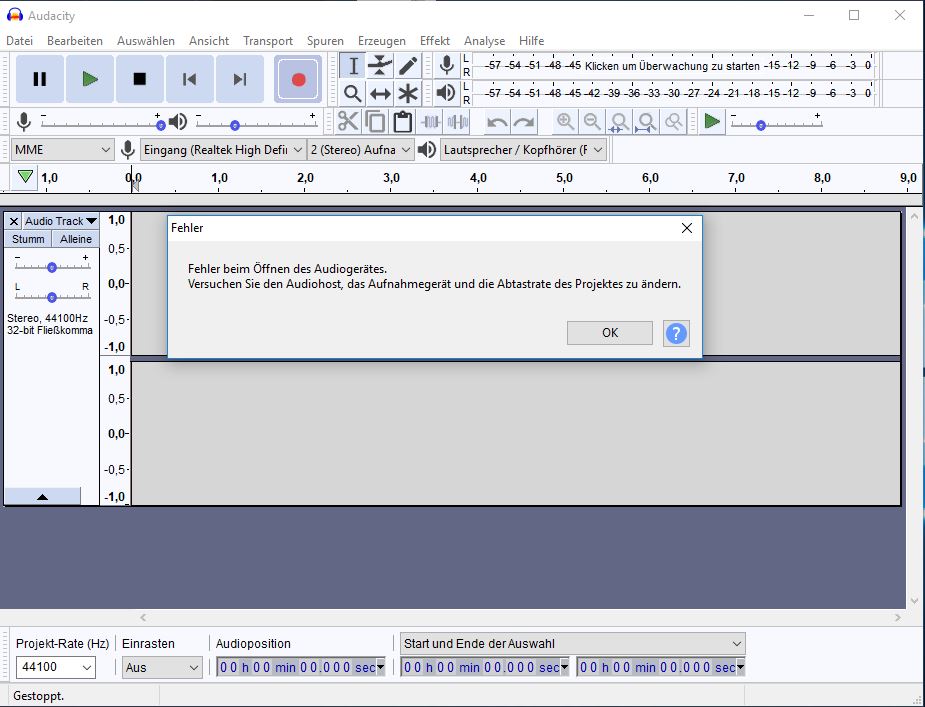Open the Spuren menu
Screen dimensions: 925x707
coord(325,41)
